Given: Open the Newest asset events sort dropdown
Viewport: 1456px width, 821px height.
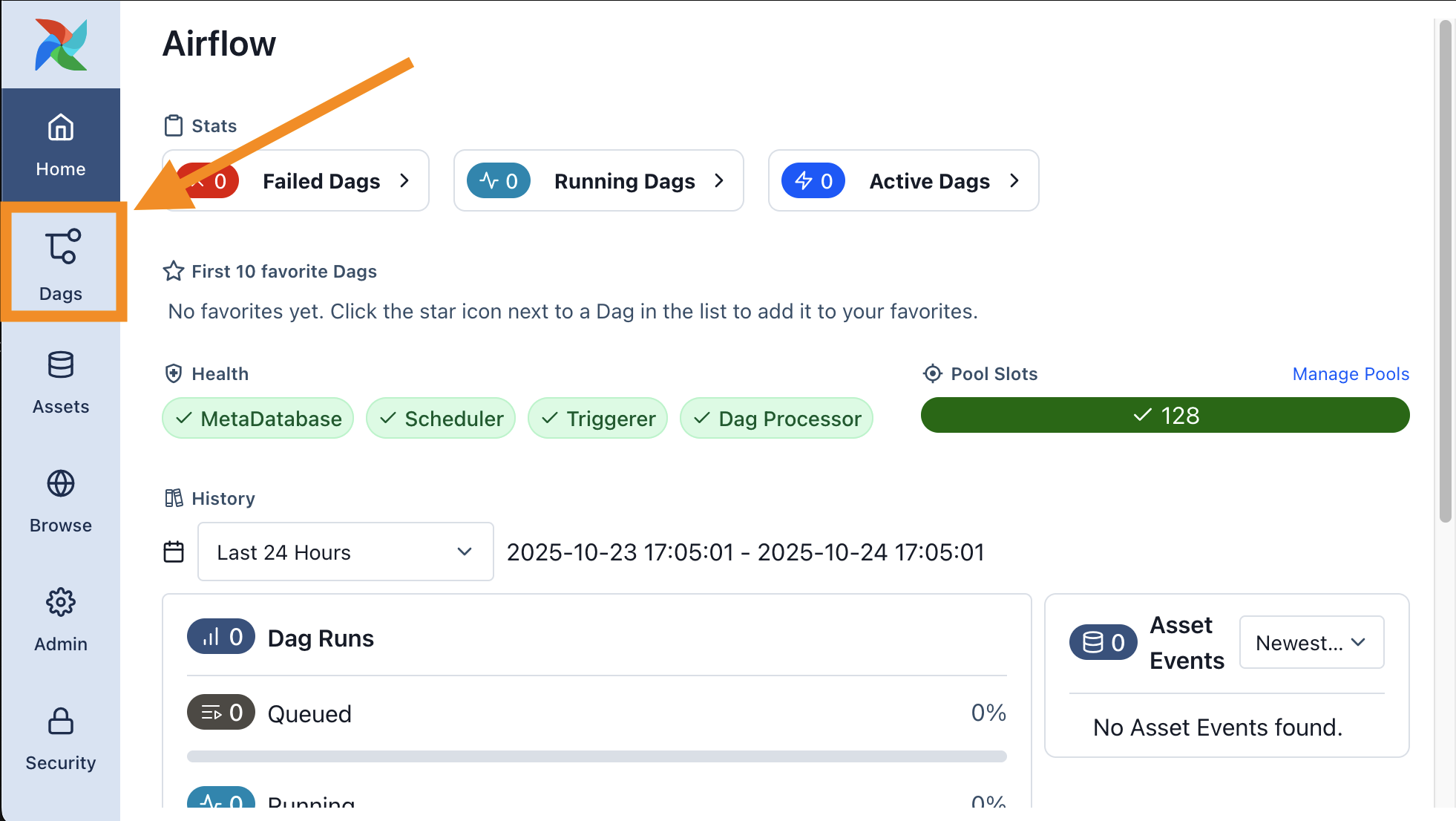Looking at the screenshot, I should tap(1311, 643).
